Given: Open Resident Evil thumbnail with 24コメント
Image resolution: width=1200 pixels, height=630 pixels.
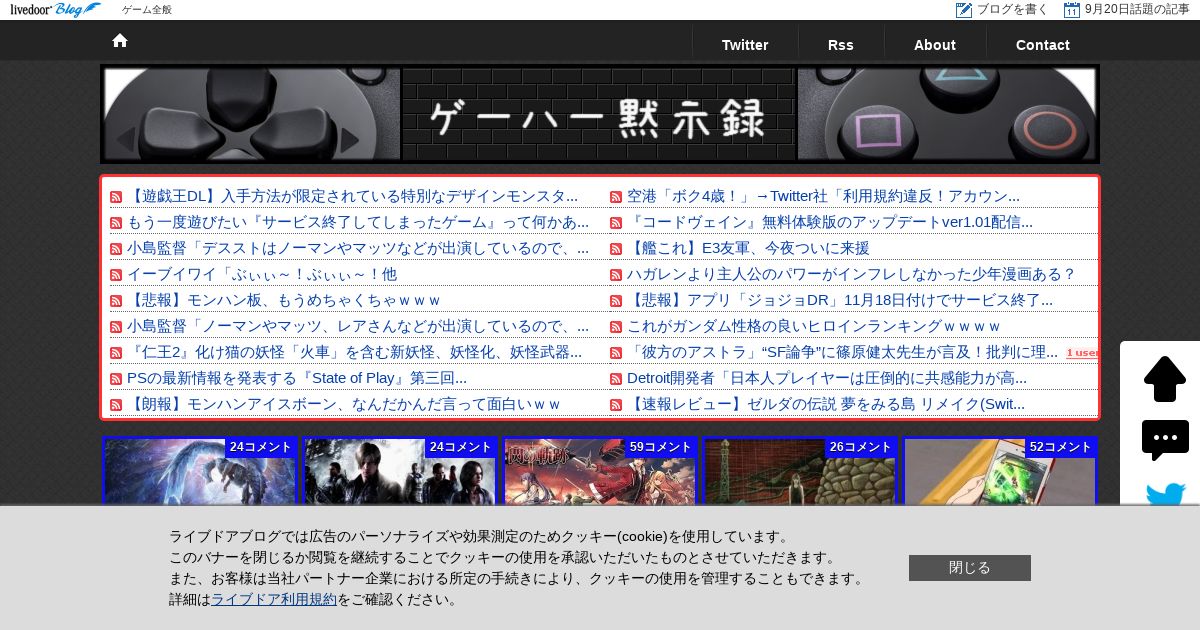Looking at the screenshot, I should (400, 471).
